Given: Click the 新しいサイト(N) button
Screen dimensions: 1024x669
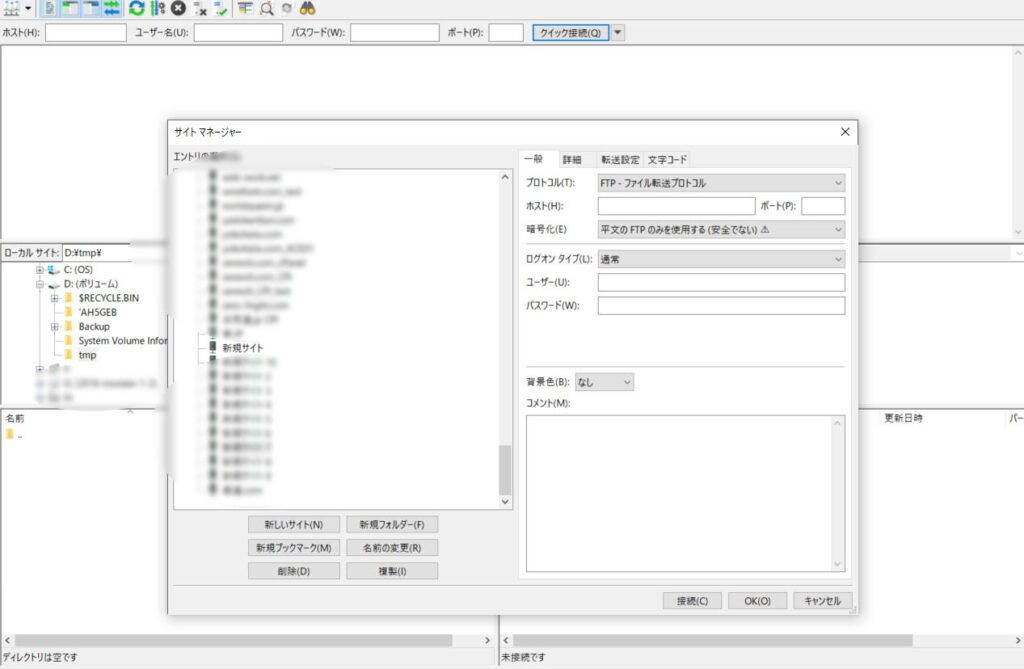Looking at the screenshot, I should pyautogui.click(x=294, y=525).
